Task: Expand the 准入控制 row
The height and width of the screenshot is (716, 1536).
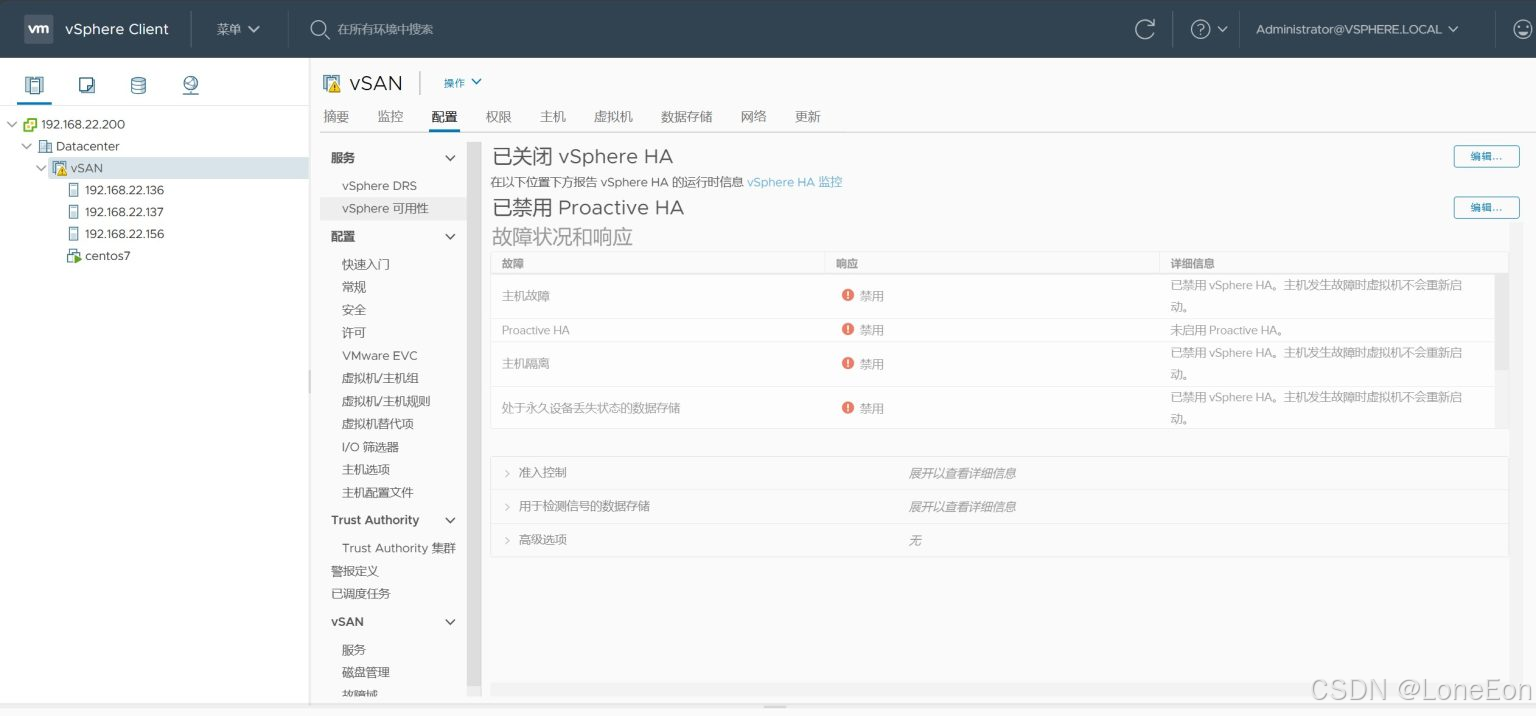Action: click(507, 473)
